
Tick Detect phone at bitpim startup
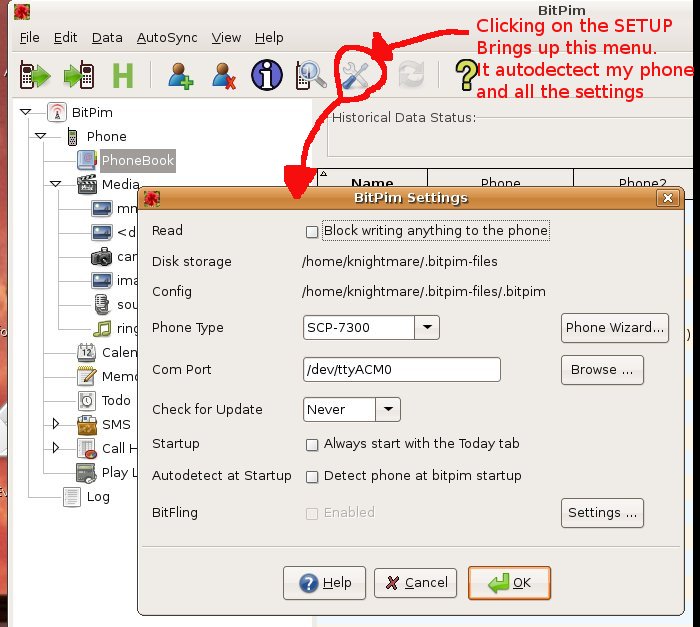[313, 477]
